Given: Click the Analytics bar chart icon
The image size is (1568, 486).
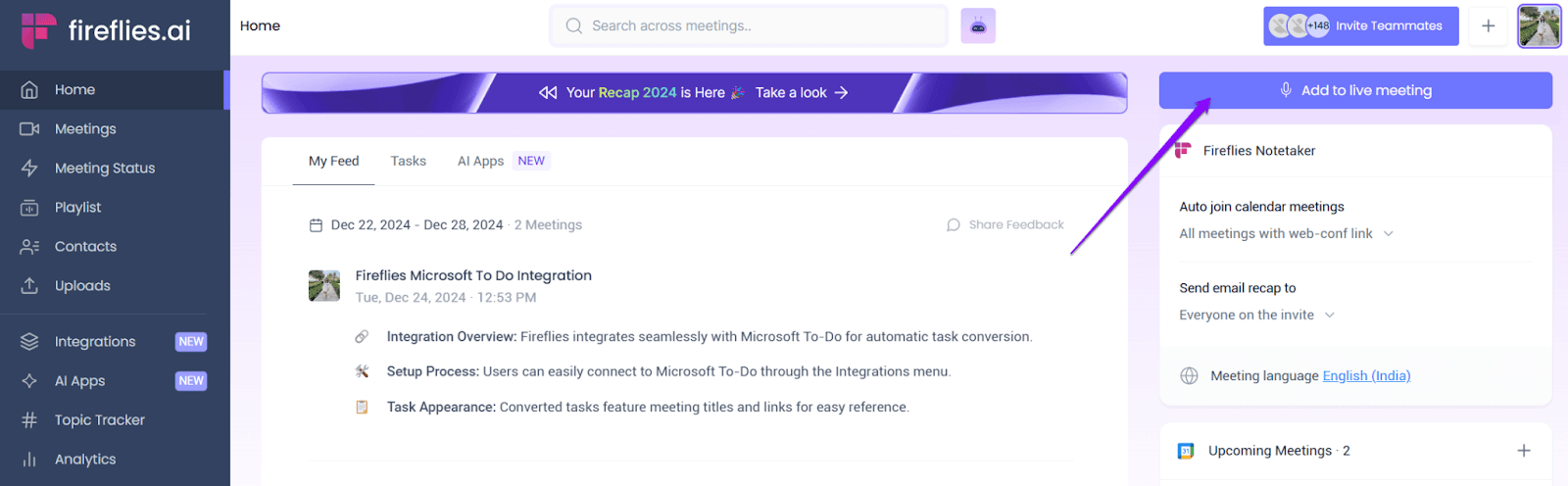Looking at the screenshot, I should click(29, 460).
